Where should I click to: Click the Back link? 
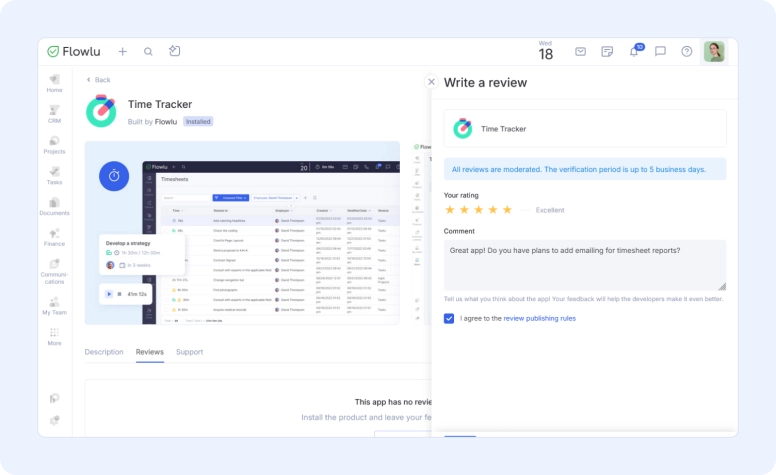click(98, 80)
